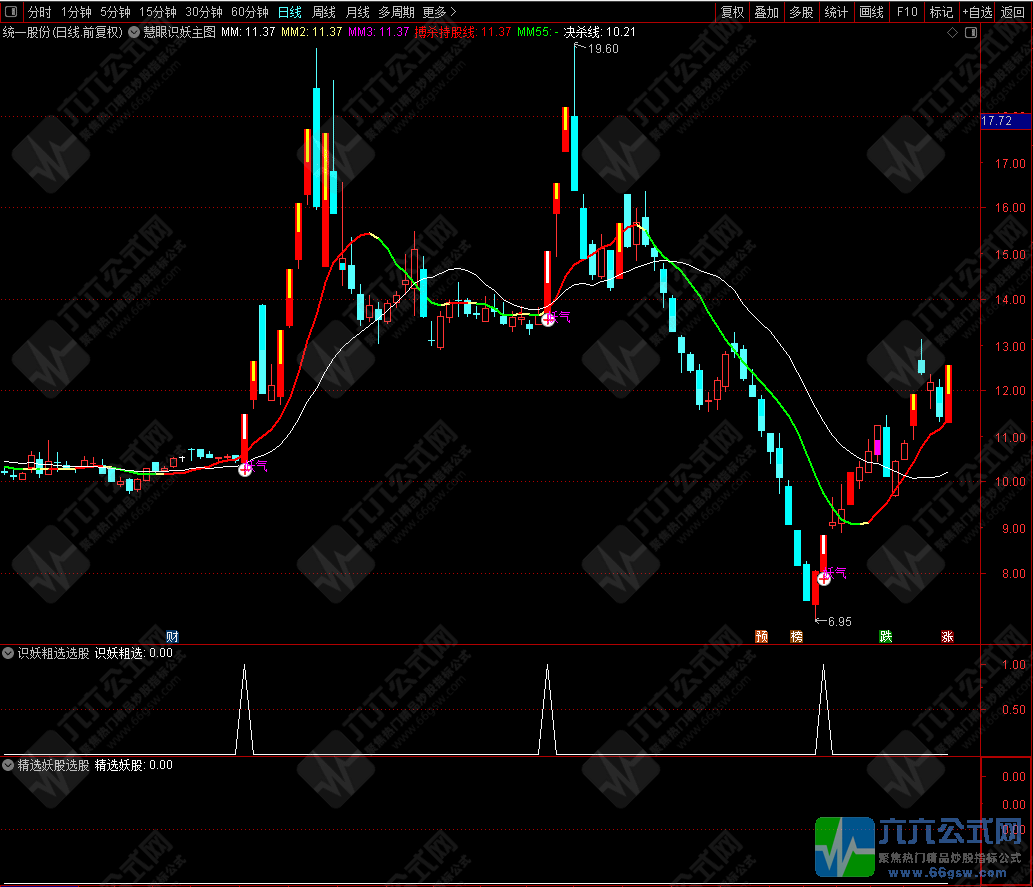Switch to 周线 weekly chart

pos(323,12)
